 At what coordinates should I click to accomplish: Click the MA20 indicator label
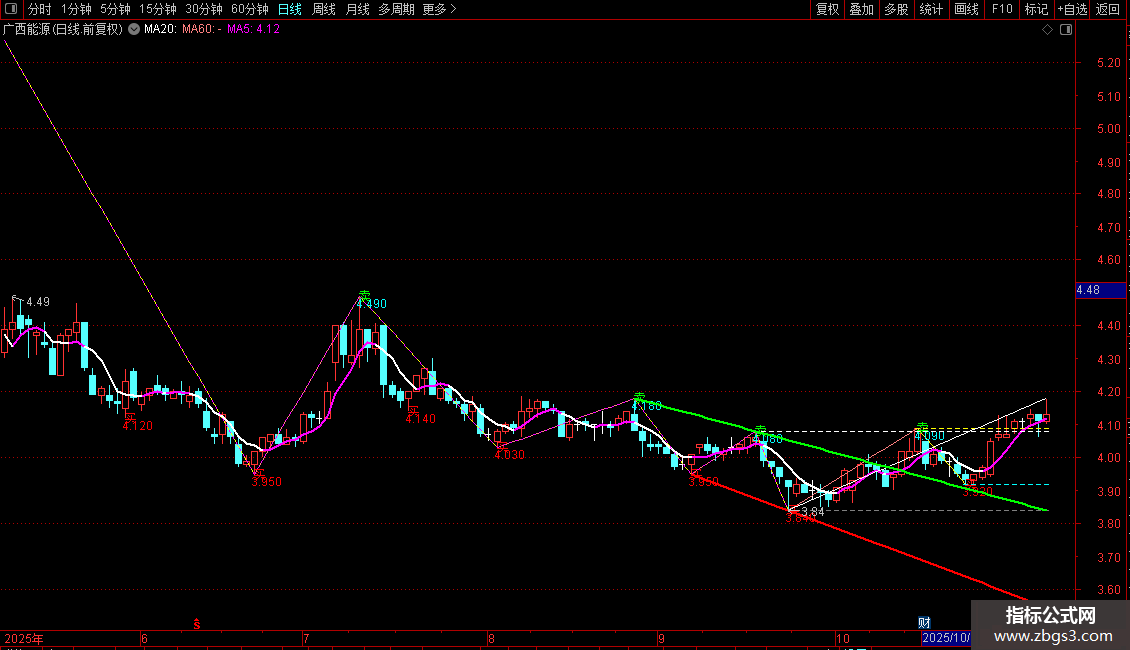click(160, 29)
